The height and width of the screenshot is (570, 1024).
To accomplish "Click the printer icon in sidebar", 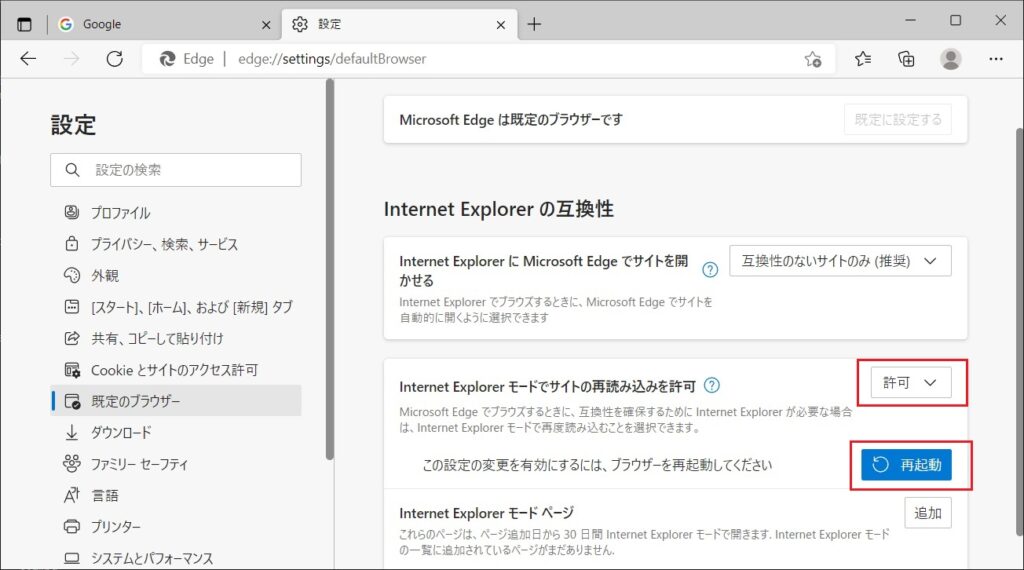I will 72,526.
